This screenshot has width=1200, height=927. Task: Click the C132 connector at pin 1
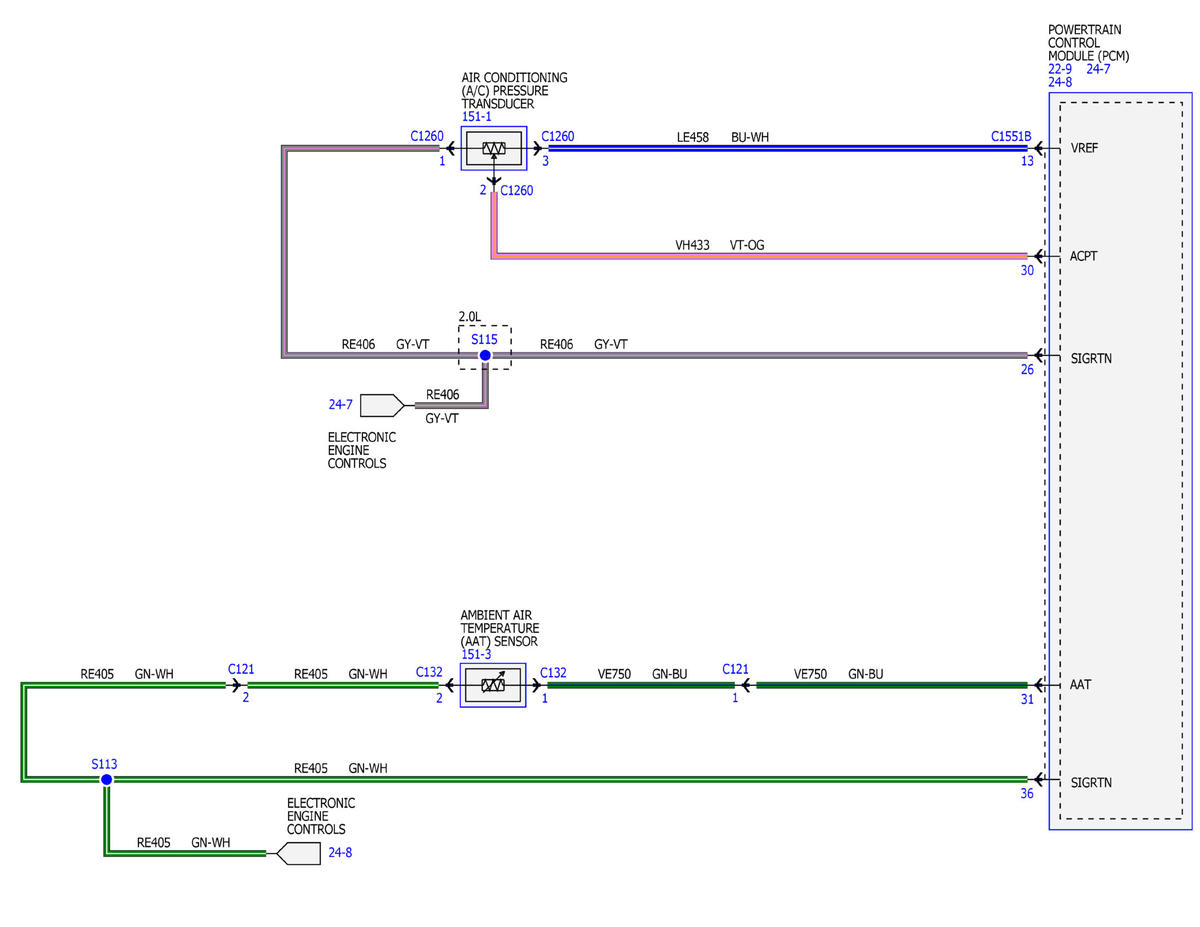553,673
